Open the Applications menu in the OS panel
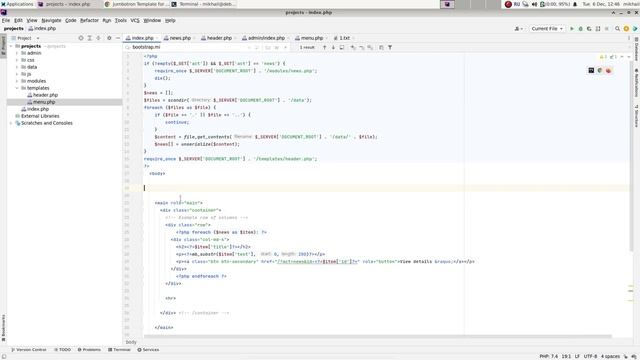Viewport: 640px width, 360px height. [x=17, y=4]
